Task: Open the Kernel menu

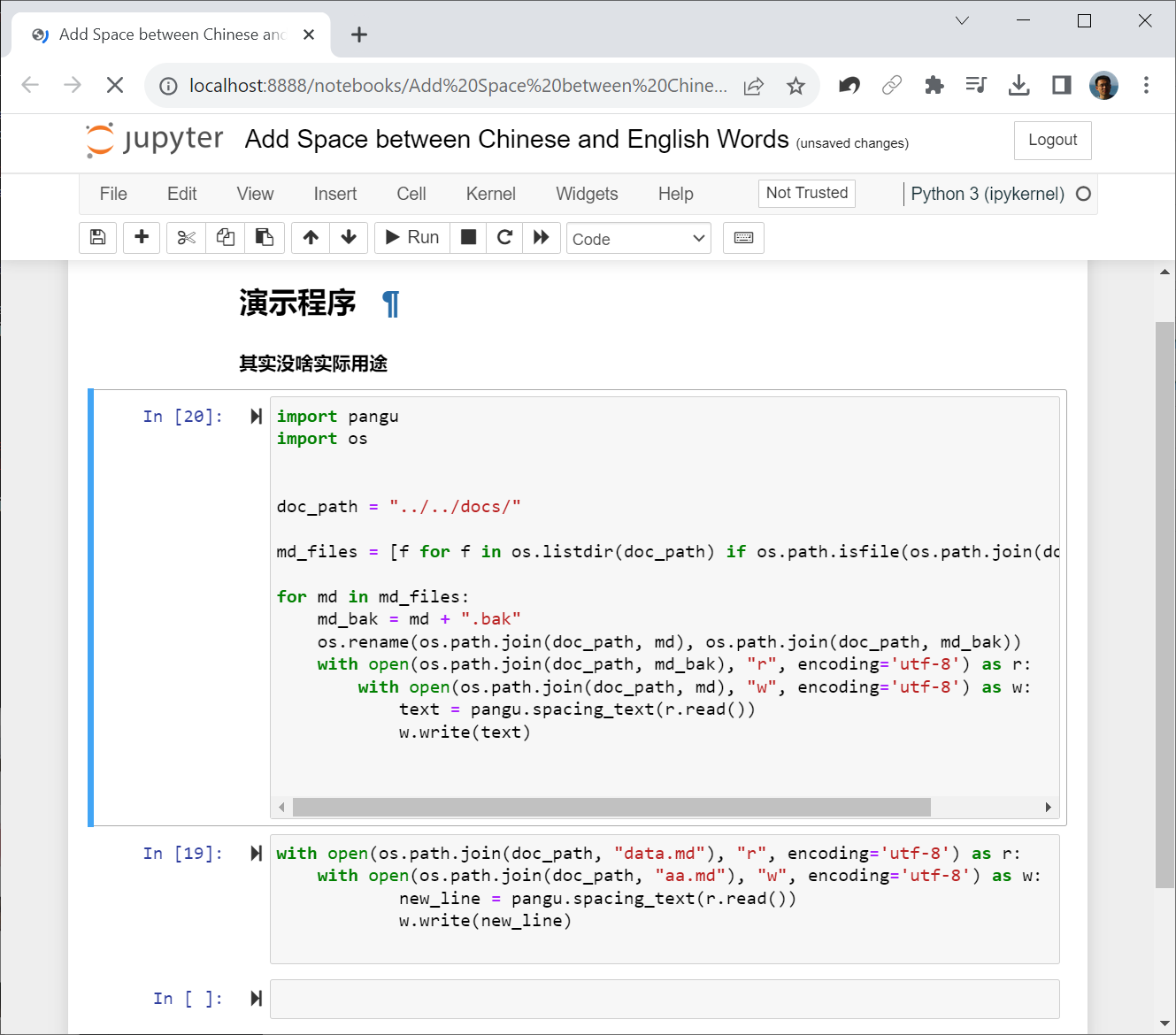Action: [x=490, y=194]
